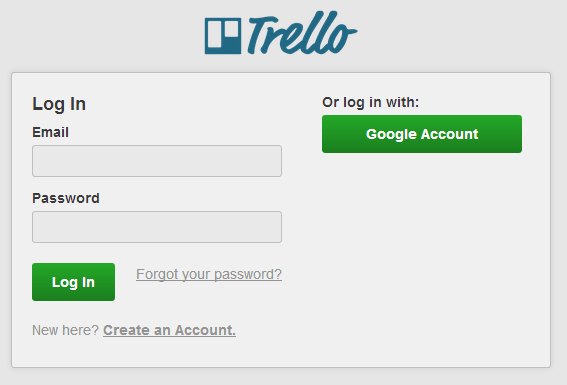Go to the homepage via the Trello logo

coord(281,33)
